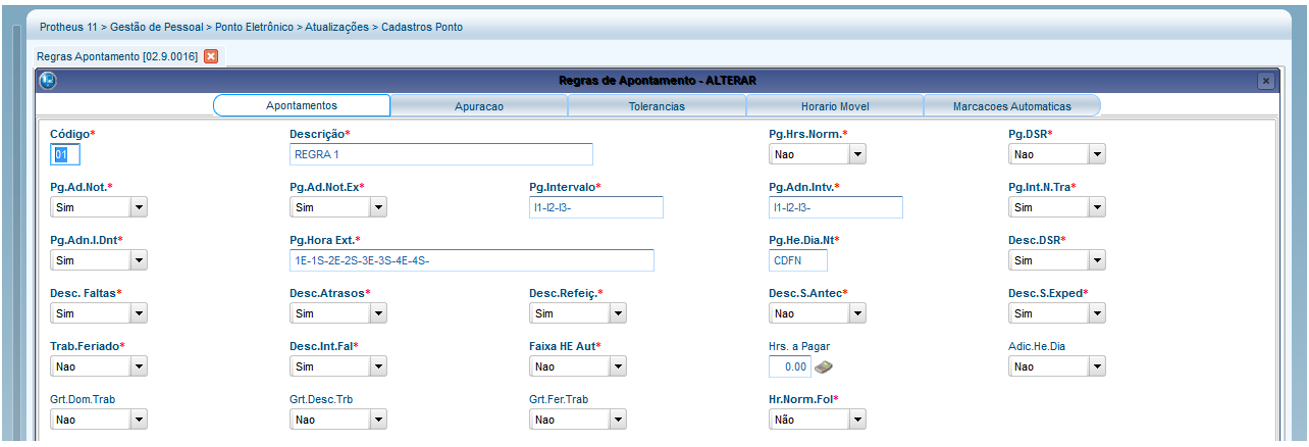1309x447 pixels.
Task: Open the Trab.Feriado dropdown
Action: [x=139, y=367]
